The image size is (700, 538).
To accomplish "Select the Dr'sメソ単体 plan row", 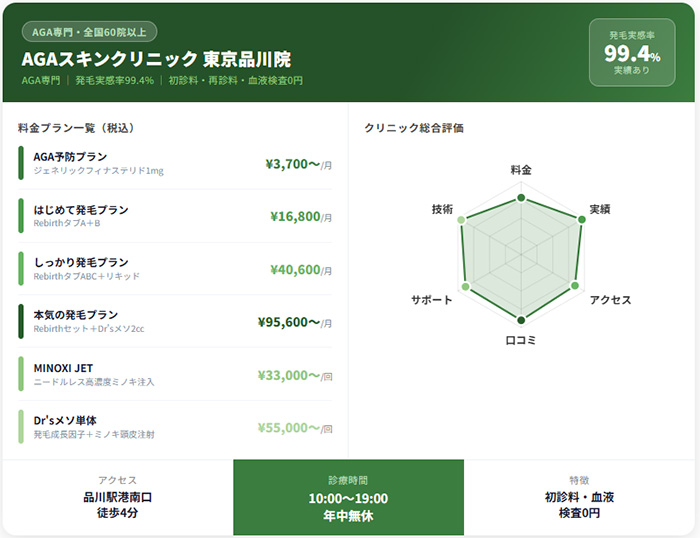I will 175,428.
